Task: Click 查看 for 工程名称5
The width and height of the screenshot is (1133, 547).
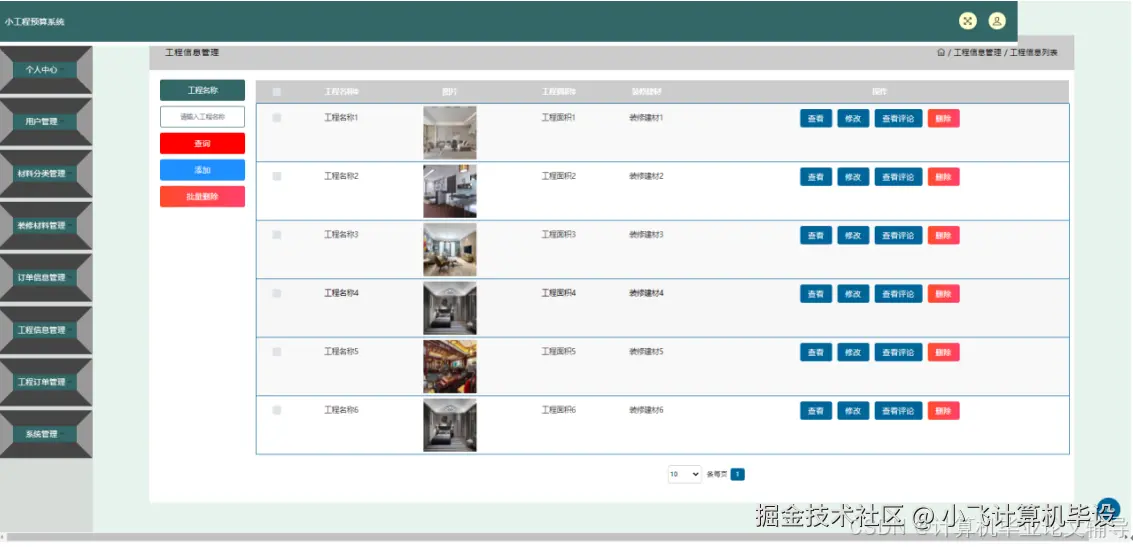Action: (x=816, y=353)
